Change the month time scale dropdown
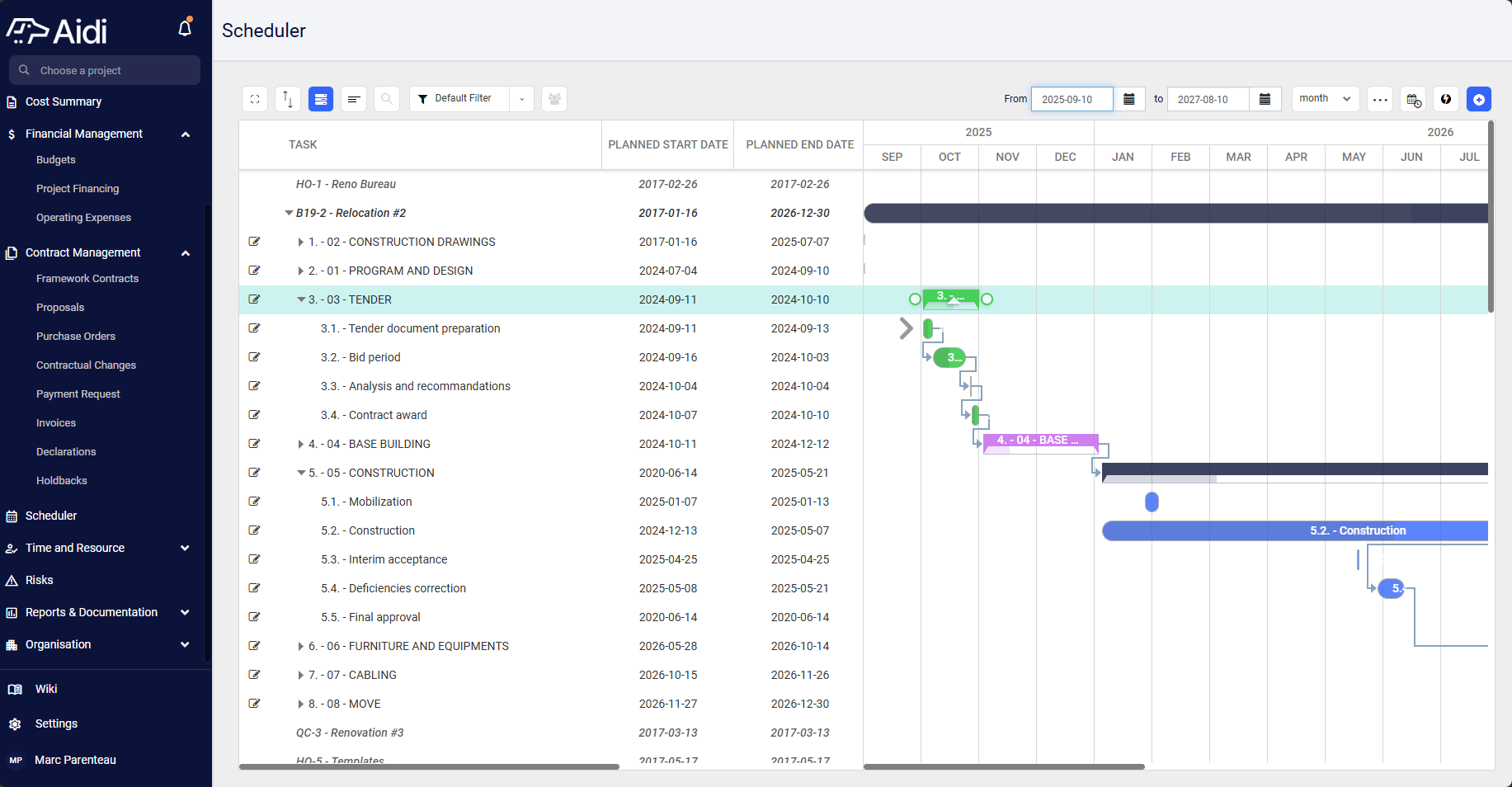This screenshot has height=787, width=1512. pos(1325,99)
